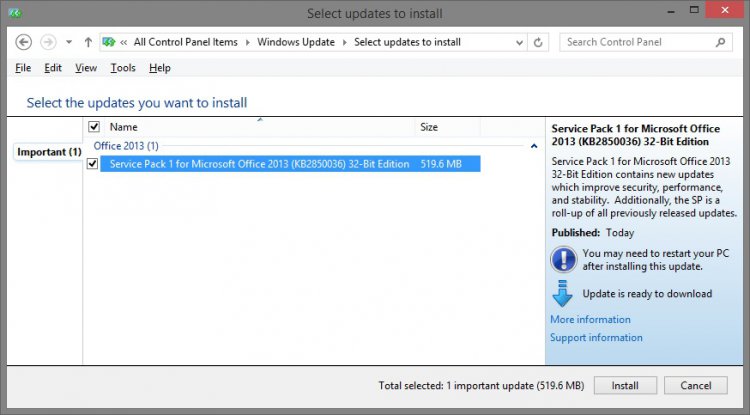750x415 pixels.
Task: Click the window icon in title bar
Action: click(x=15, y=13)
